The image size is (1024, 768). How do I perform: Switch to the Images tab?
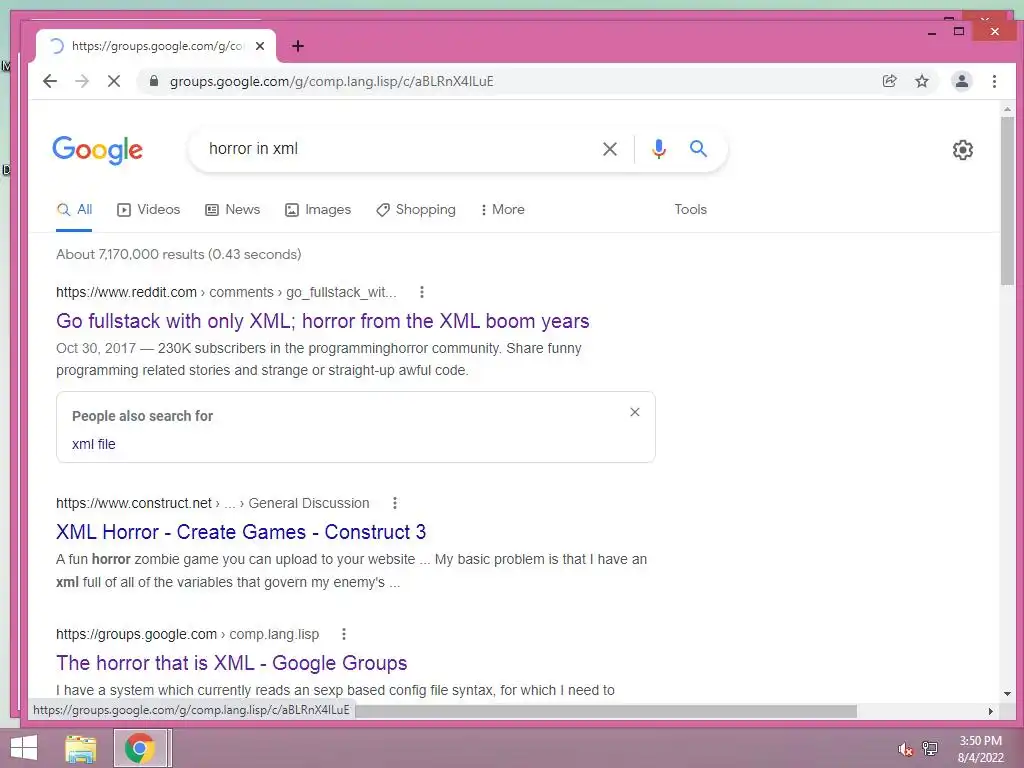click(x=318, y=210)
